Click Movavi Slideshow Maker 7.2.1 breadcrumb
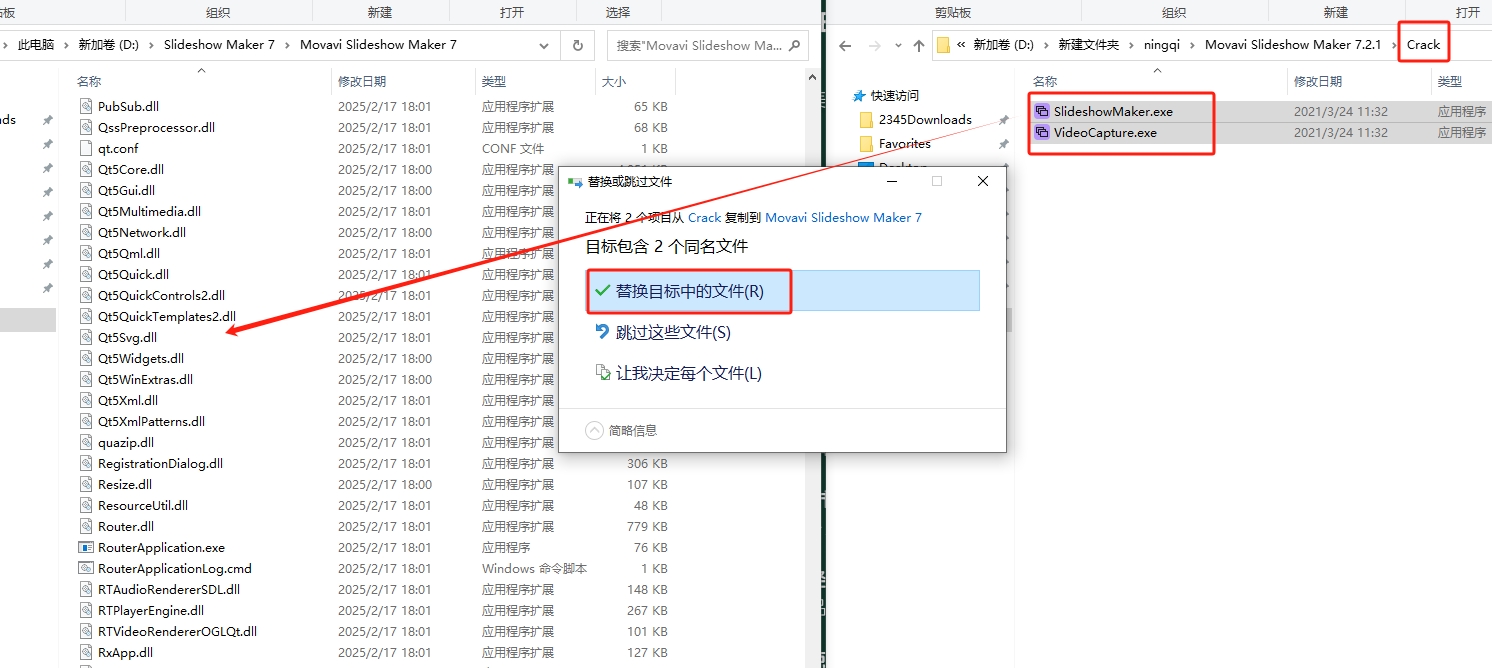Viewport: 1492px width, 668px height. pyautogui.click(x=1292, y=45)
